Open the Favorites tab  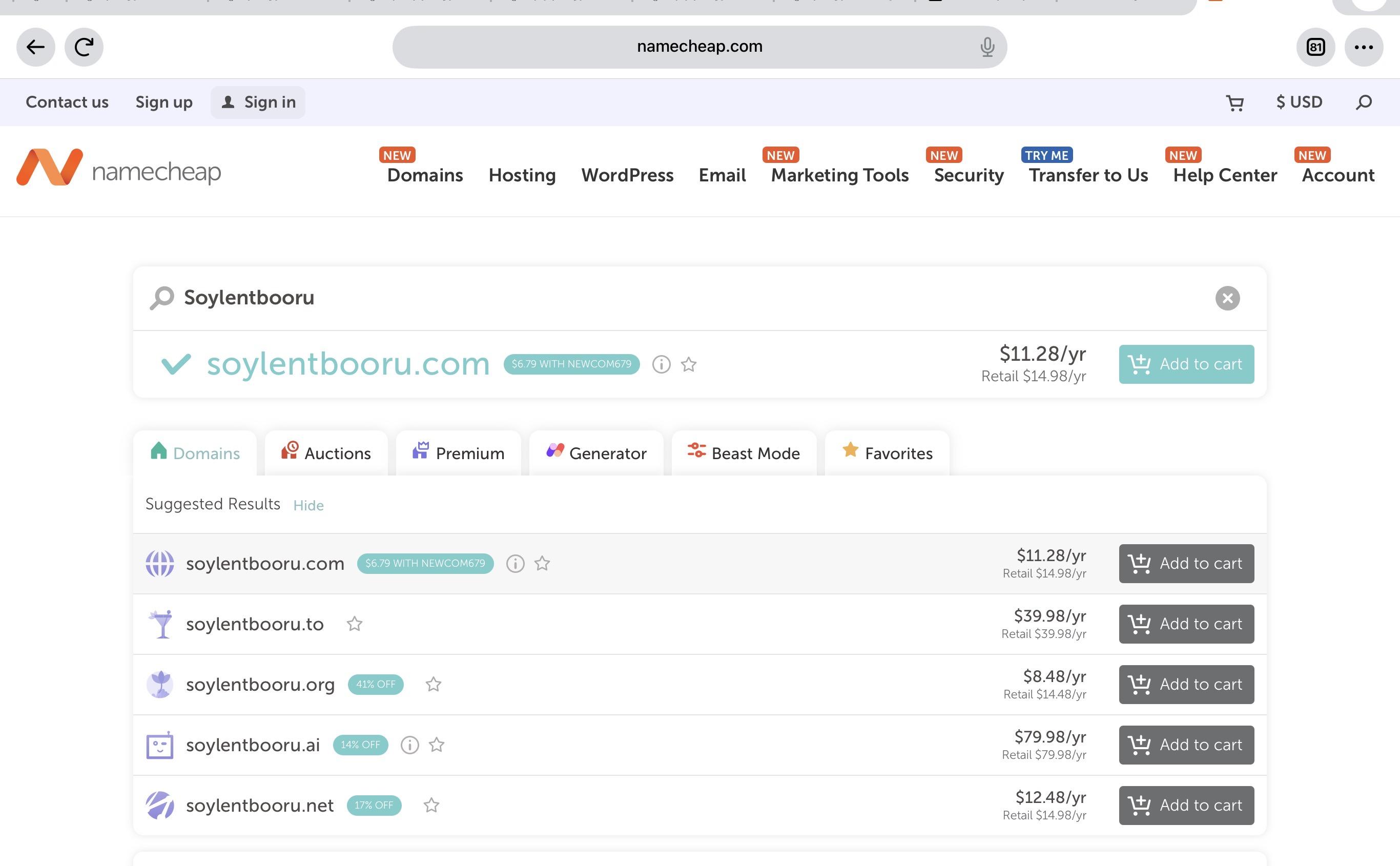pyautogui.click(x=888, y=453)
